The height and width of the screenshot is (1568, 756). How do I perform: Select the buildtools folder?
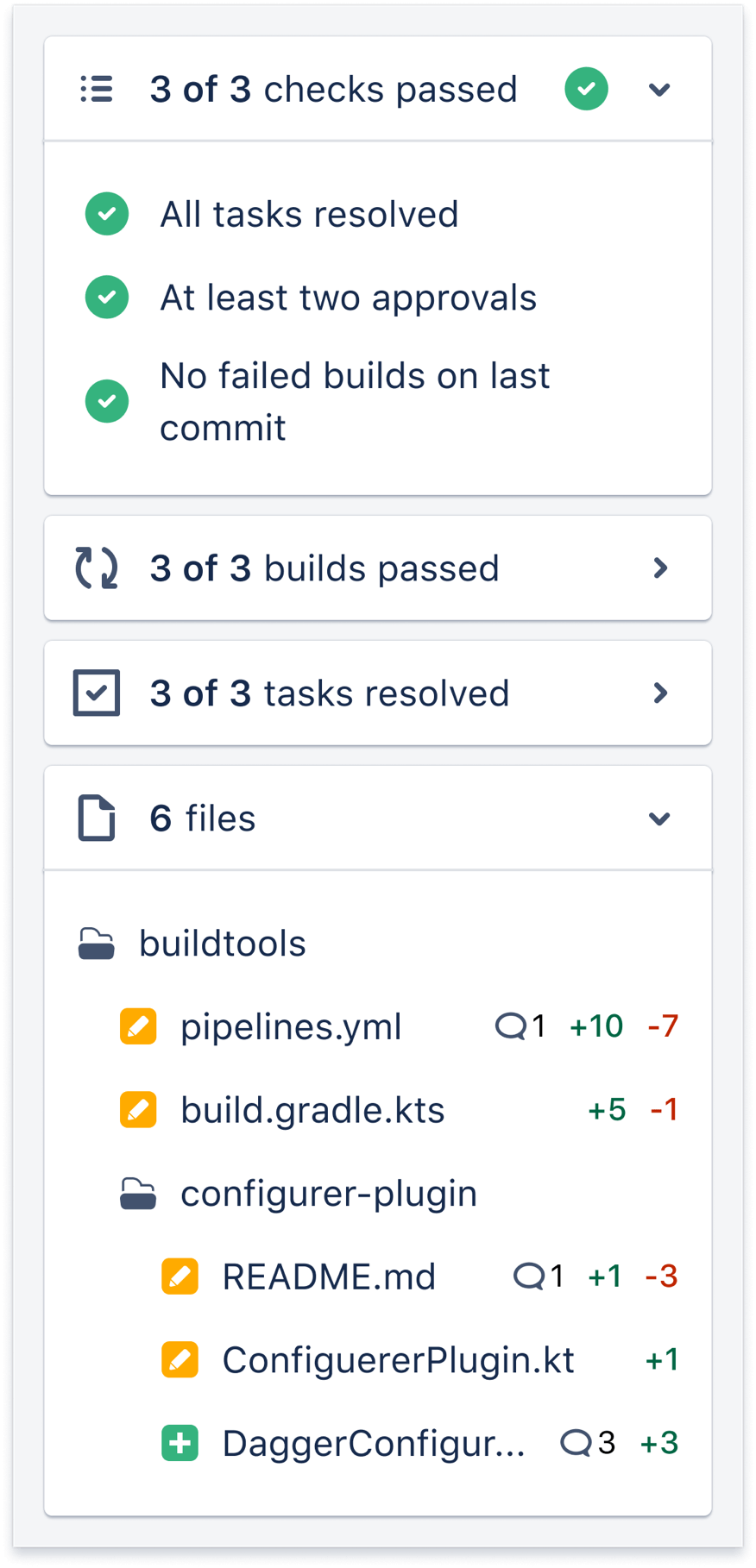tap(222, 943)
